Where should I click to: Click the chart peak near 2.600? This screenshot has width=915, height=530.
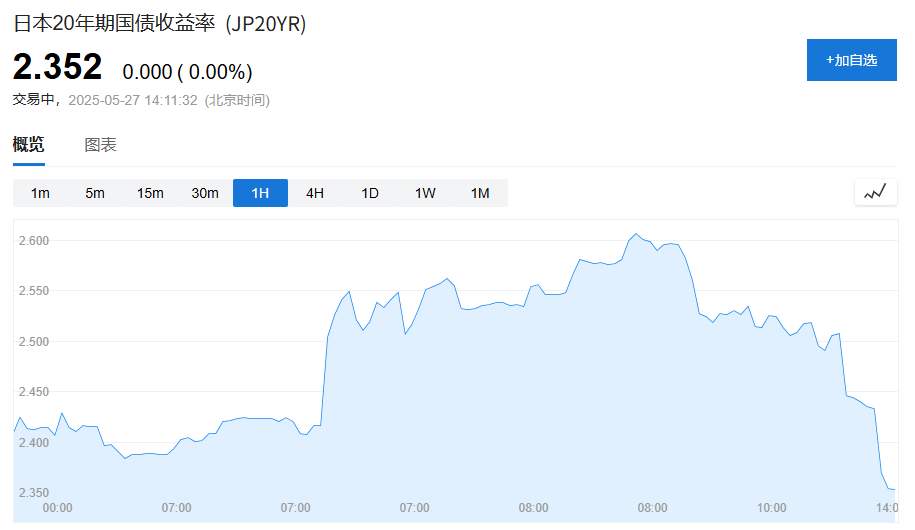pyautogui.click(x=636, y=234)
